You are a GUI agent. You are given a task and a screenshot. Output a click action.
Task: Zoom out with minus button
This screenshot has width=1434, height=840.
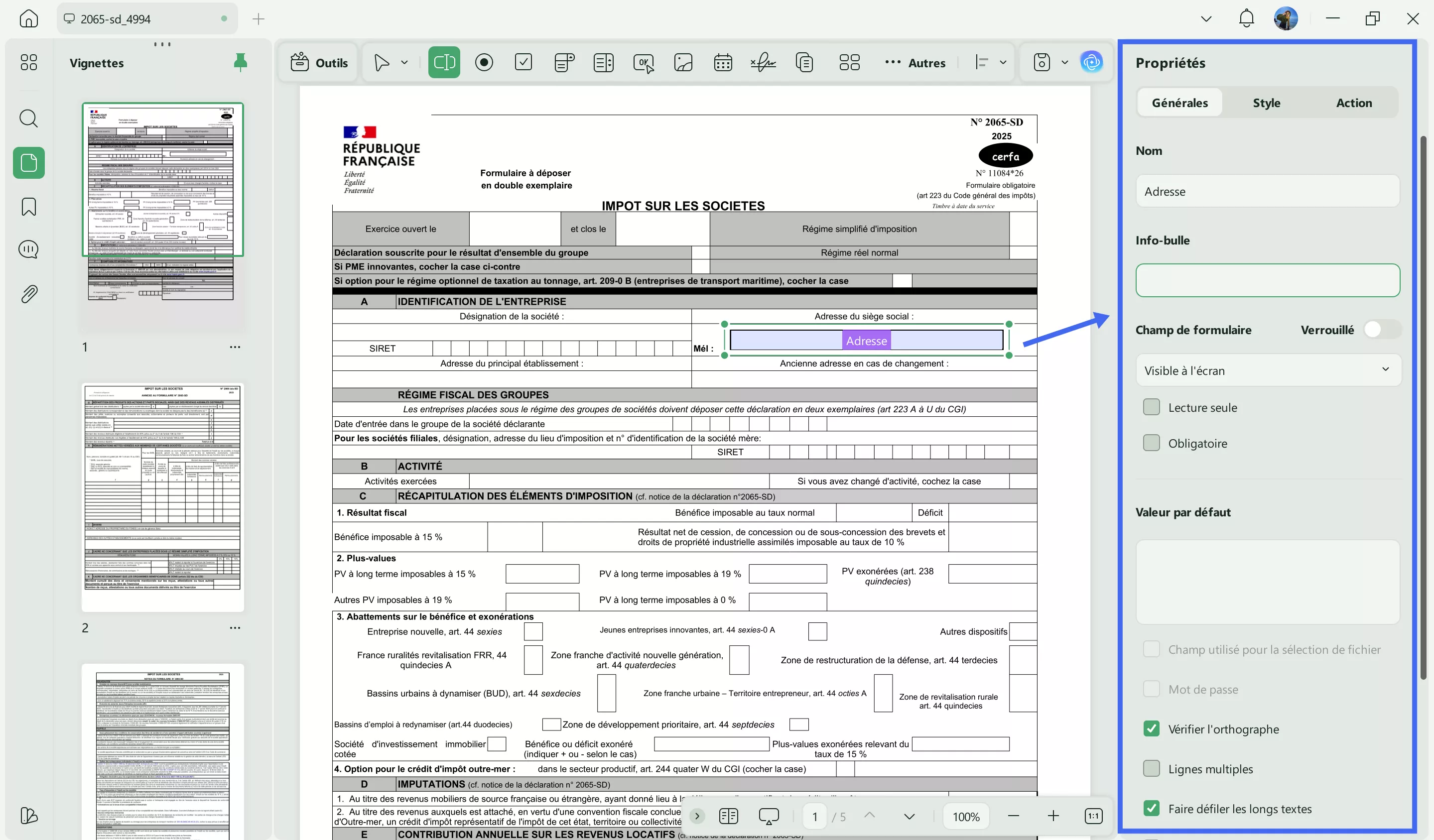coord(1013,816)
